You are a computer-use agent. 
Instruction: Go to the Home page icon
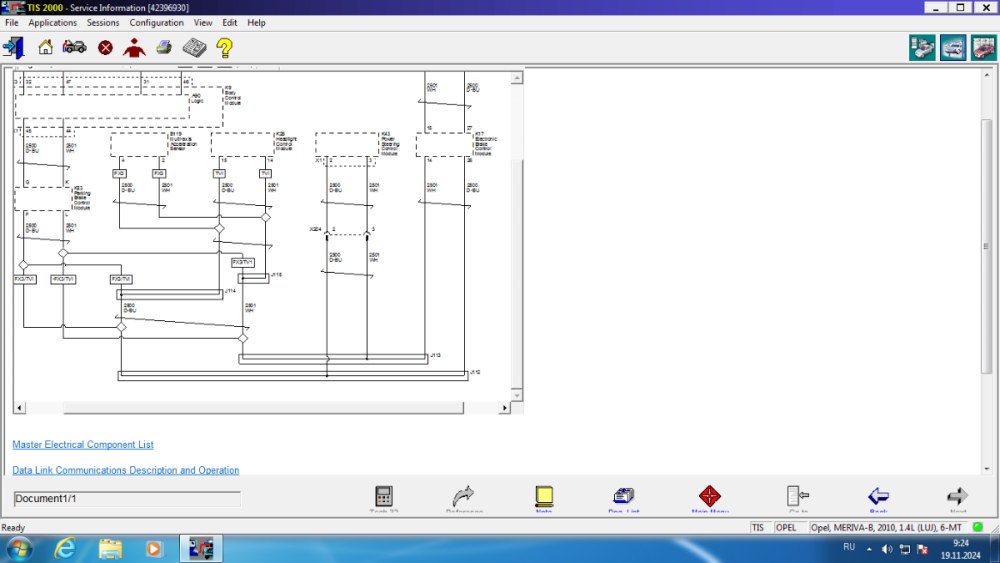(x=46, y=47)
